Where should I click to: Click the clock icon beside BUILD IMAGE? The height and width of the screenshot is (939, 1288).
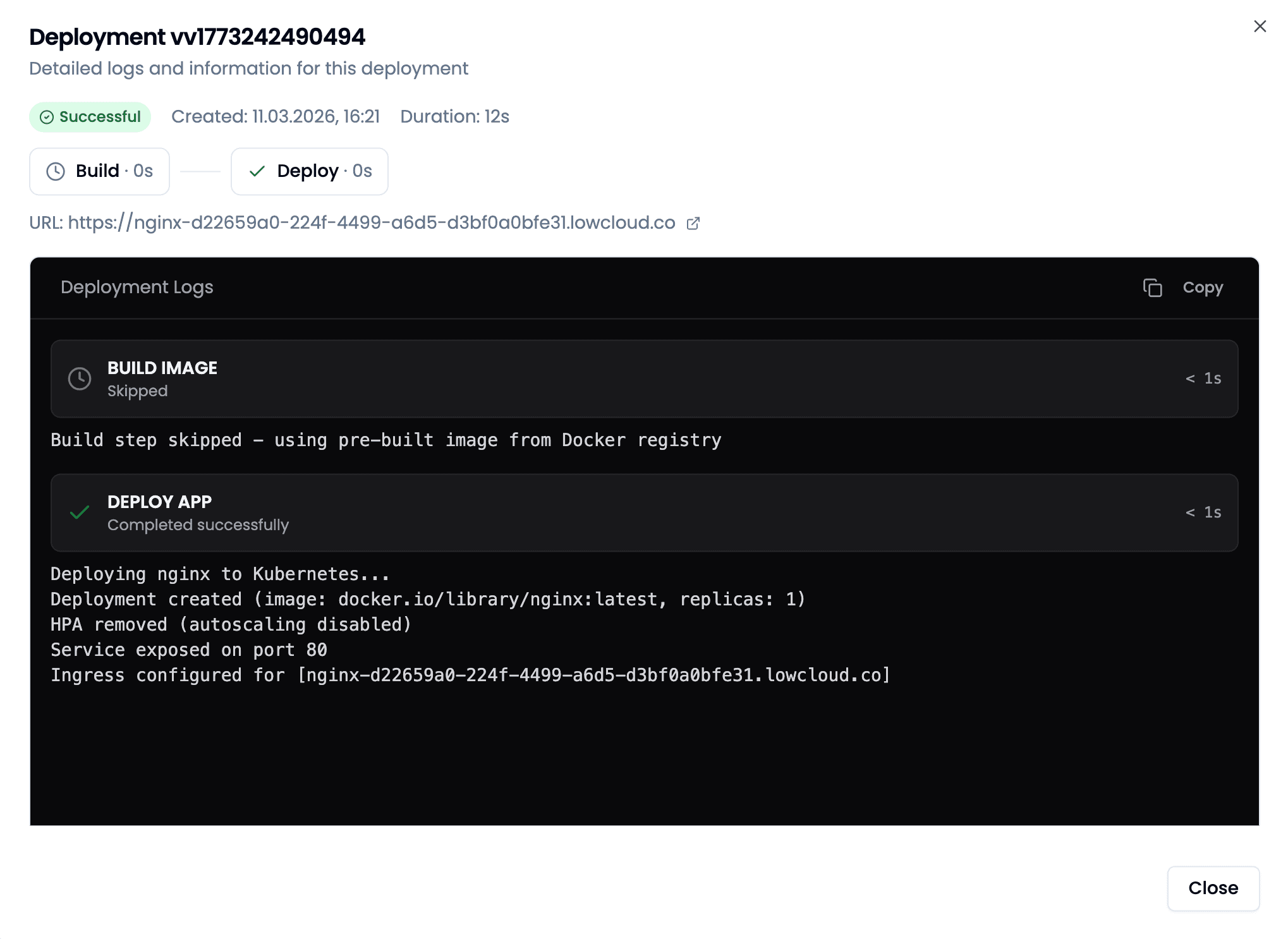point(79,379)
